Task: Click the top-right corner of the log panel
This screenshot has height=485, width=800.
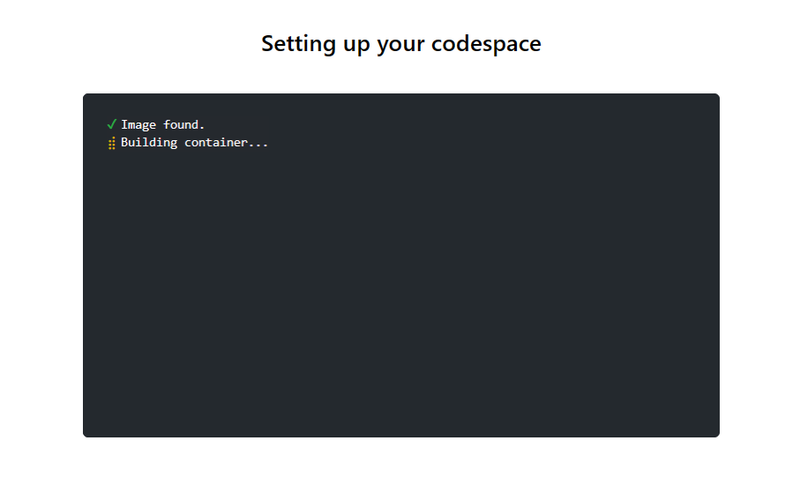Action: (x=714, y=99)
